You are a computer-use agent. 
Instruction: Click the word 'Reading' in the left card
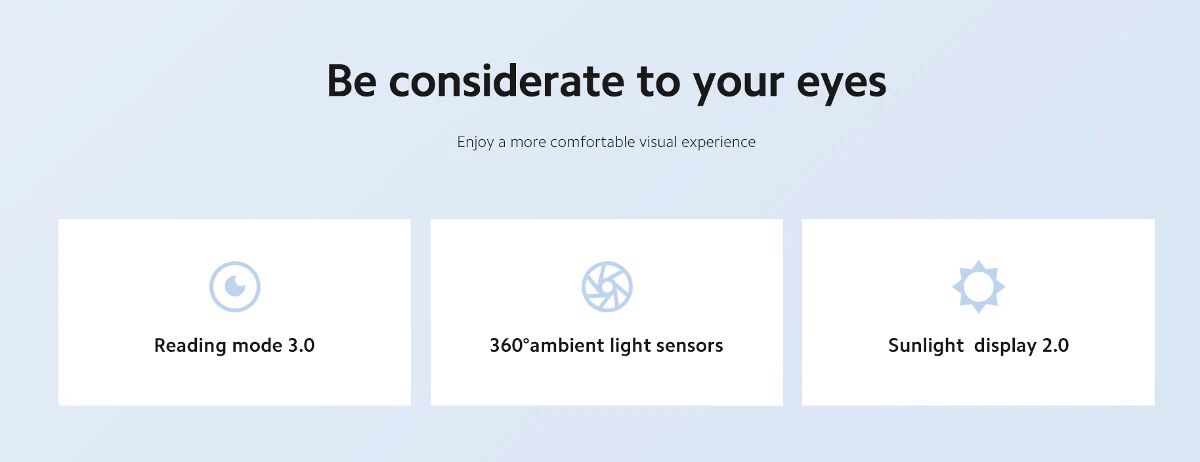(x=189, y=346)
